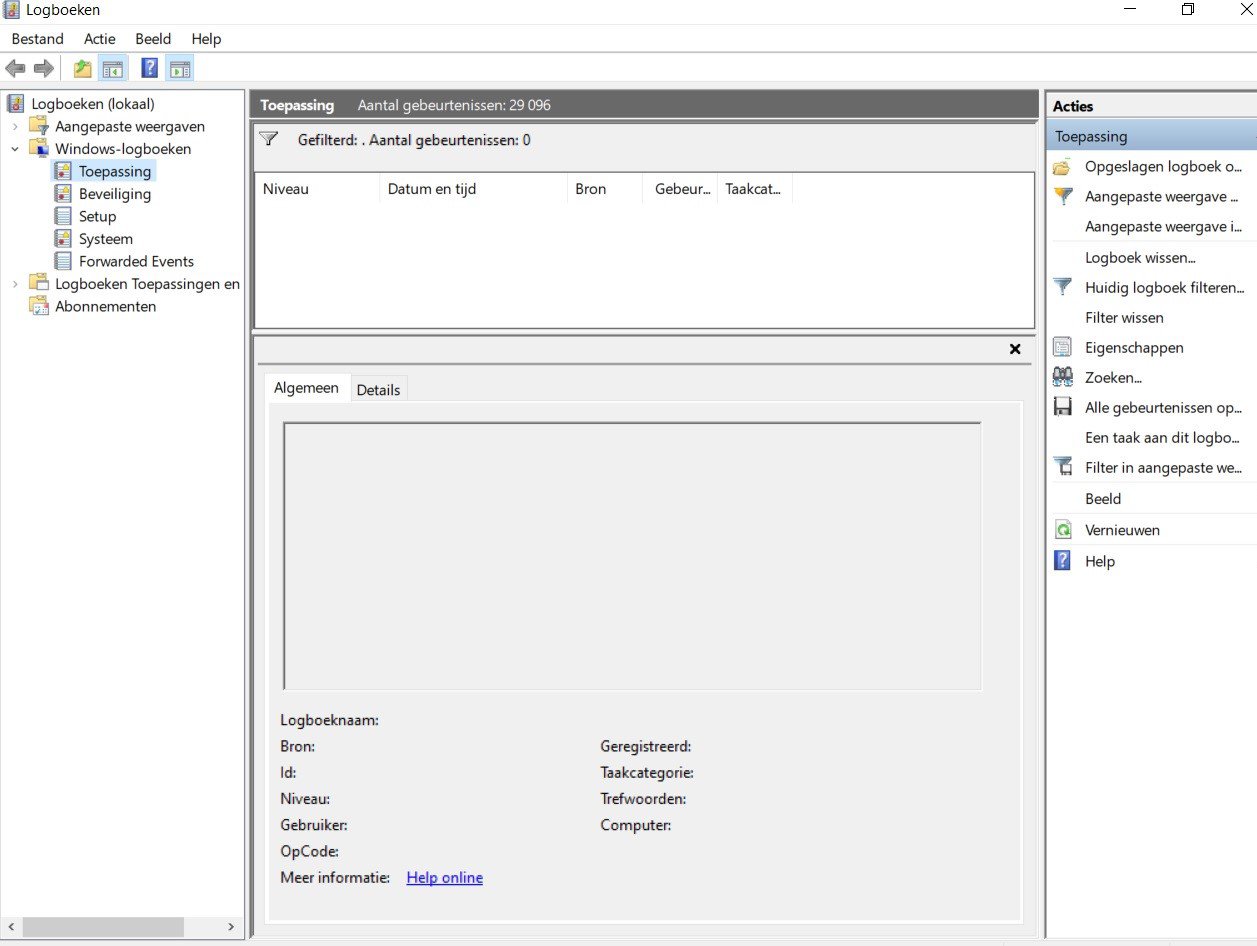Switch to the Details tab
Viewport: 1257px width, 946px height.
(378, 390)
